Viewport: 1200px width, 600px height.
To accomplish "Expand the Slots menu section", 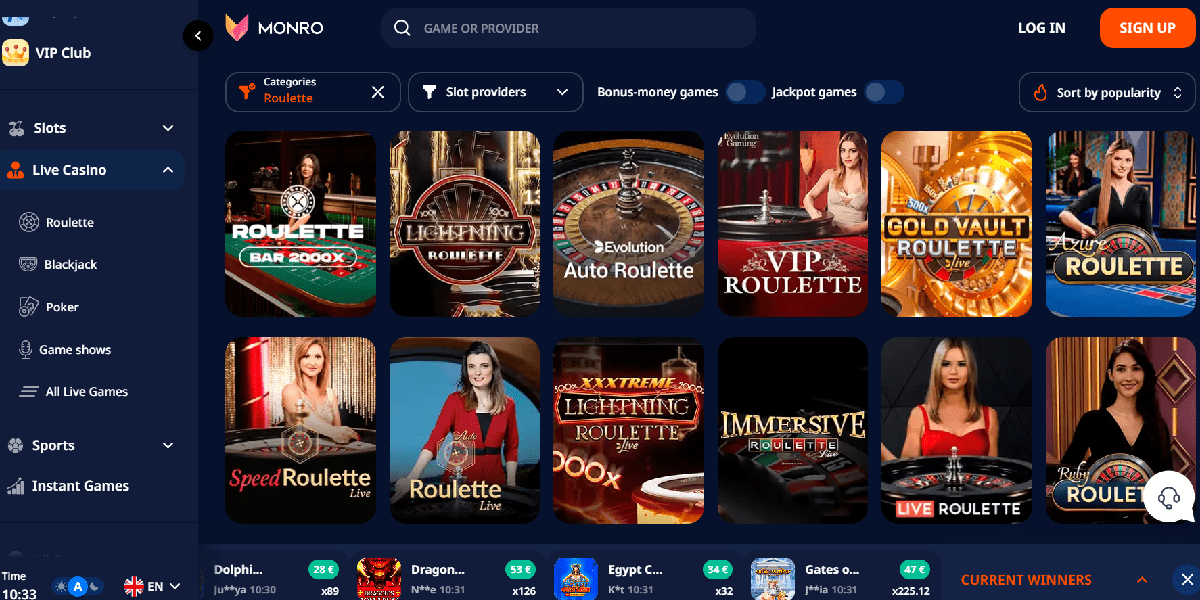I will [x=92, y=128].
